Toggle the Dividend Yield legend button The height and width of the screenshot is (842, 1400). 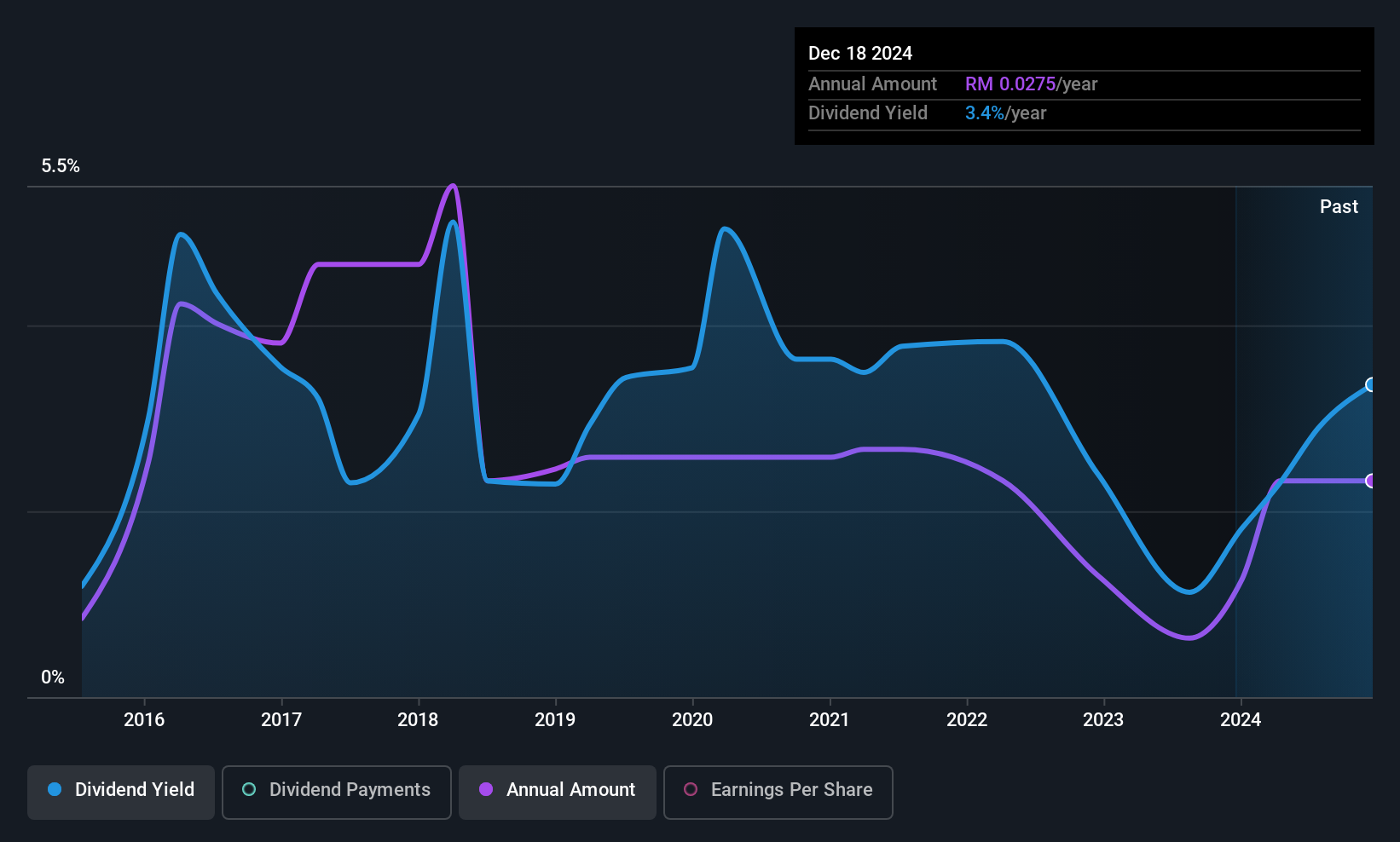120,792
